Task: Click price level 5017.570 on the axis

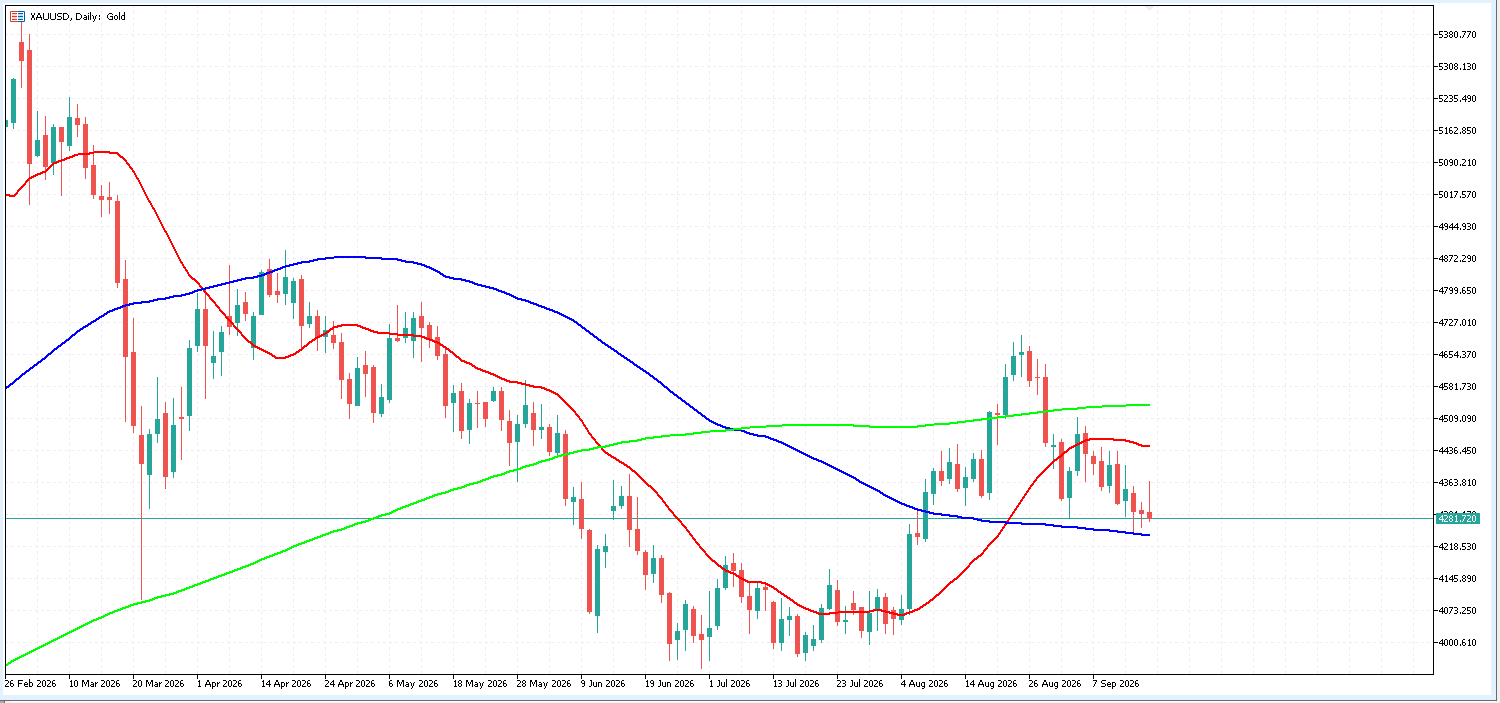Action: (1456, 195)
